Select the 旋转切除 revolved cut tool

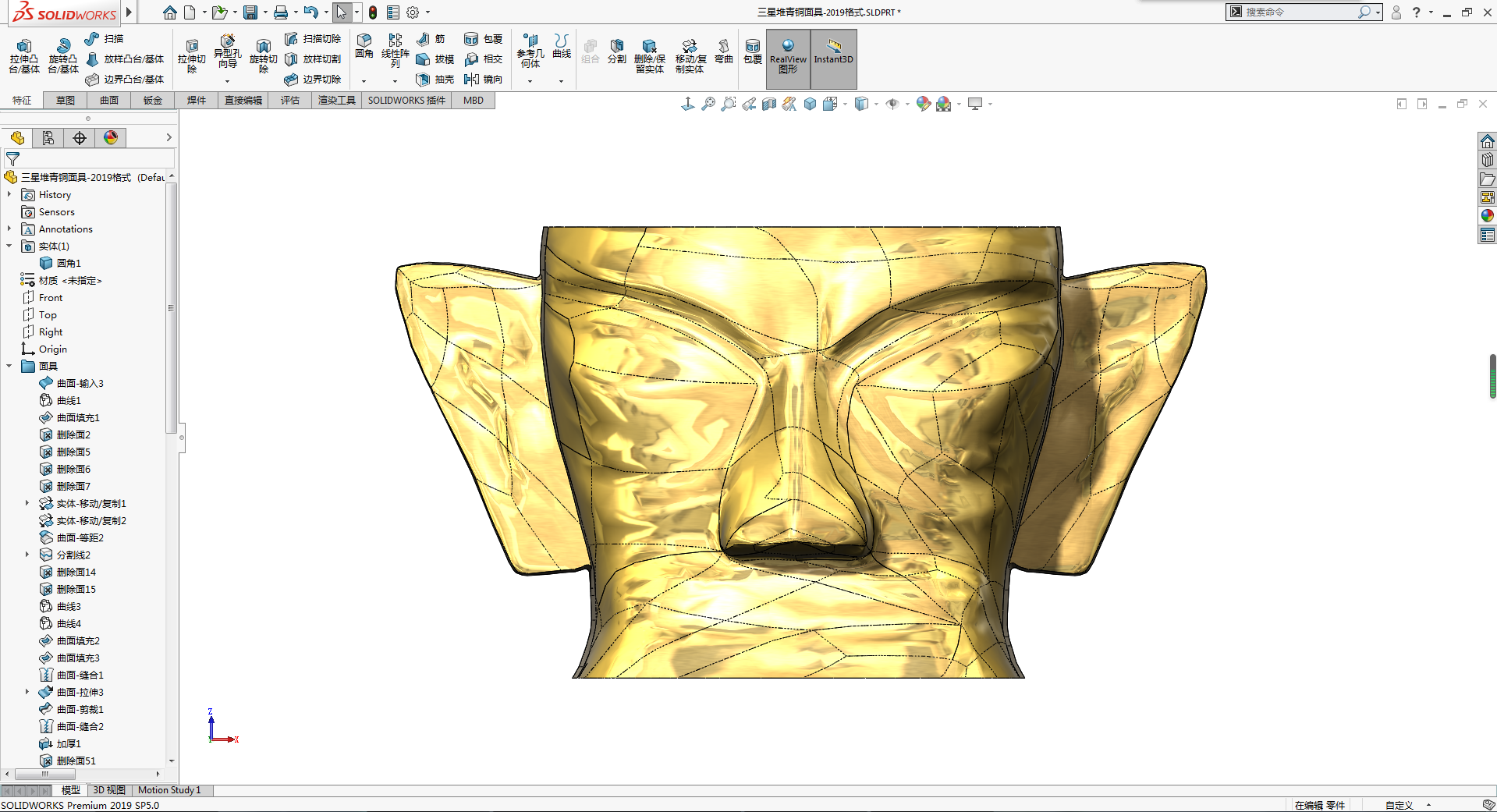[263, 56]
